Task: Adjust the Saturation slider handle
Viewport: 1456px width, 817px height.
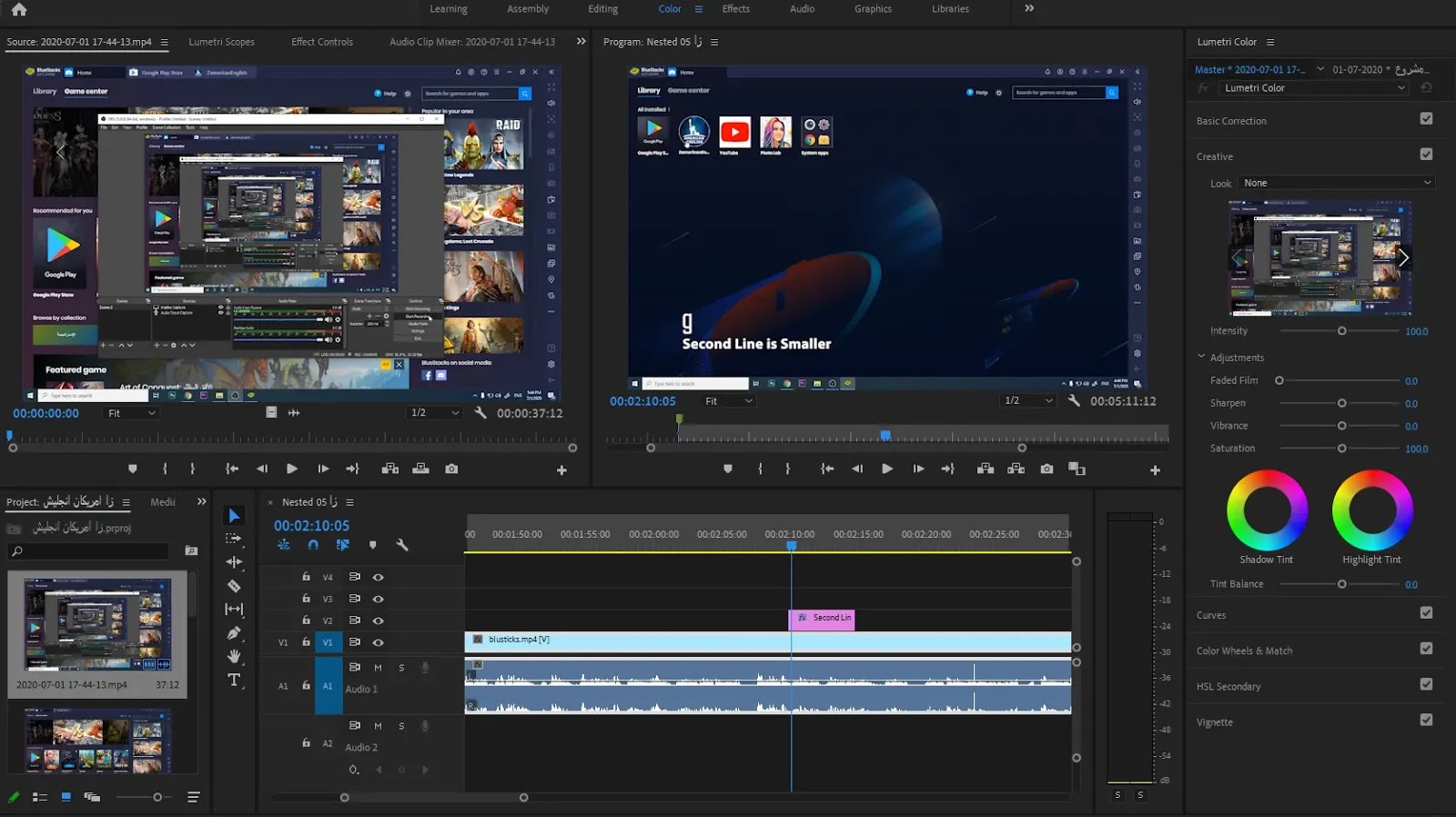Action: (x=1341, y=449)
